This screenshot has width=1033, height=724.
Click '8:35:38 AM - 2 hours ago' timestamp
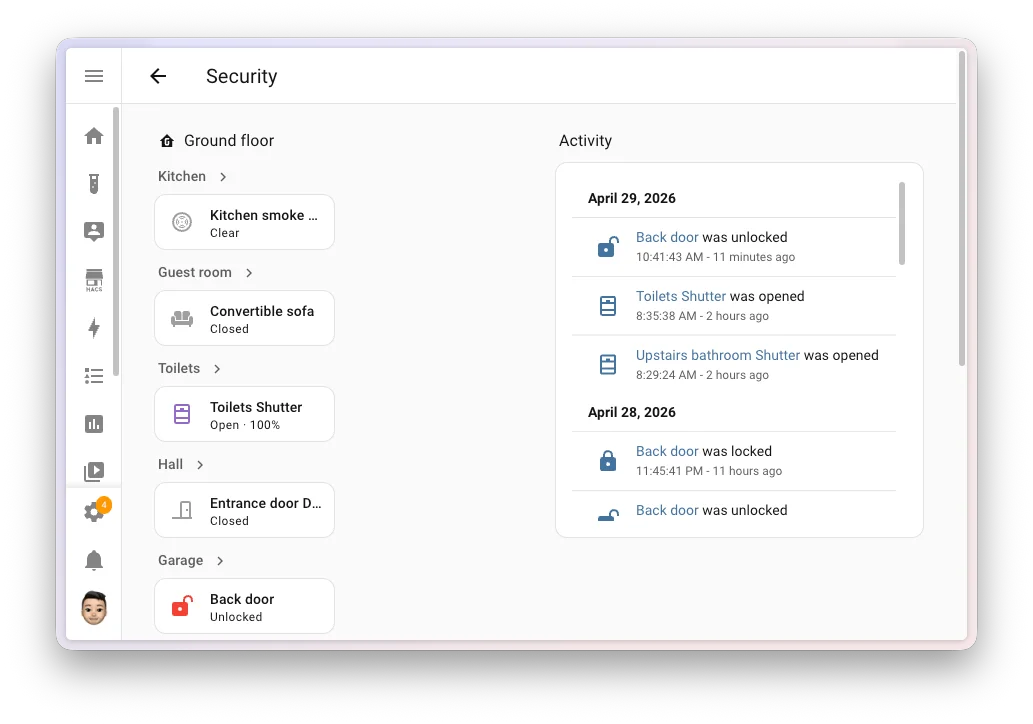coord(702,316)
